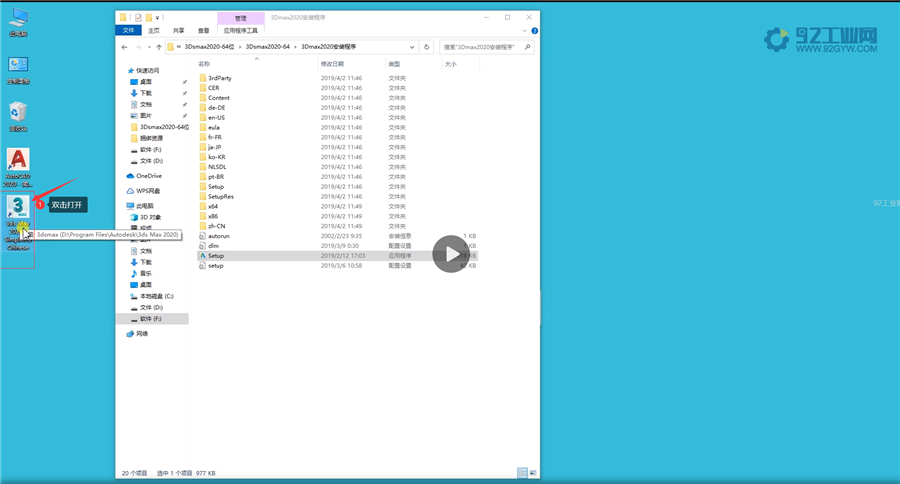Image resolution: width=900 pixels, height=484 pixels.
Task: Go up one folder level
Action: coord(159,47)
